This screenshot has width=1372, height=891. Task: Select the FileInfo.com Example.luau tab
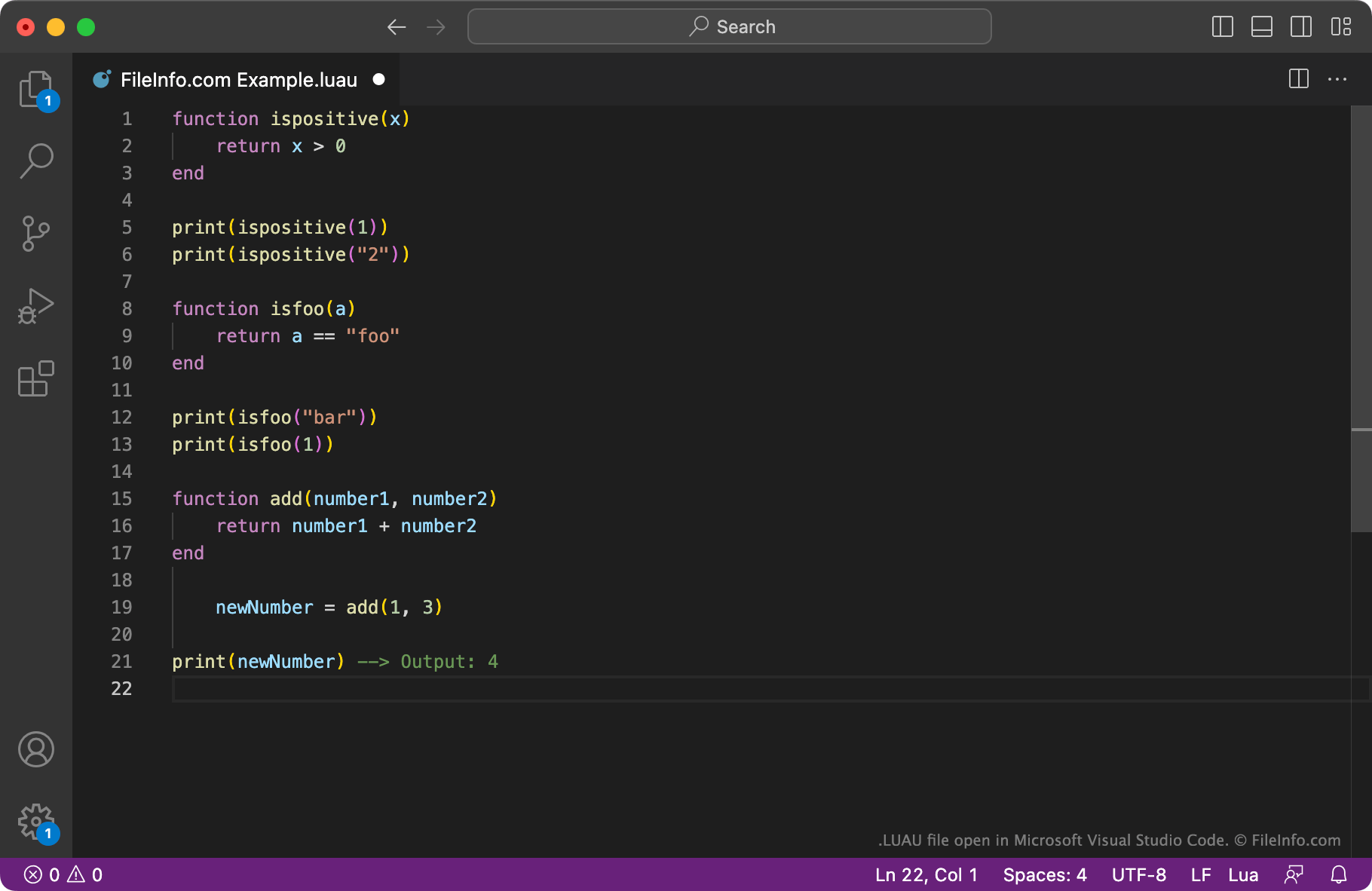[238, 80]
